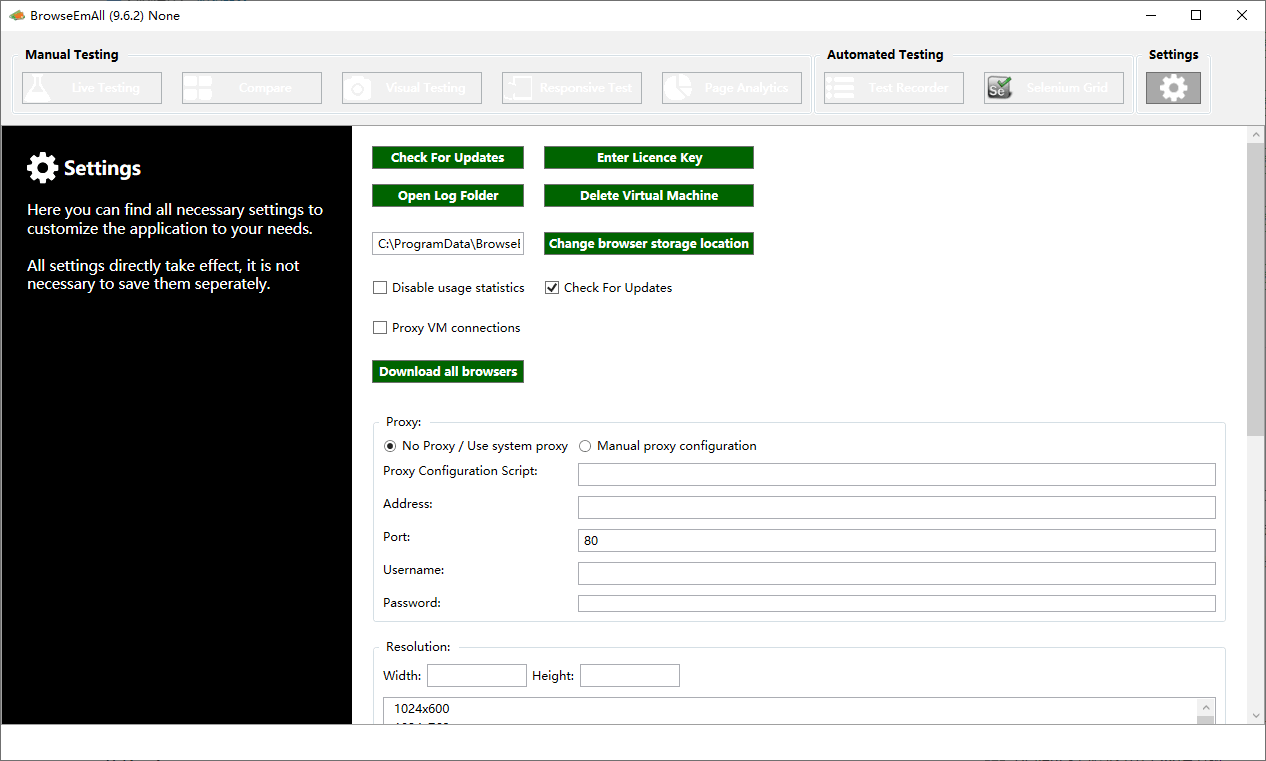Viewport: 1266px width, 761px height.
Task: Click Enter Licence Key button
Action: [x=648, y=158]
